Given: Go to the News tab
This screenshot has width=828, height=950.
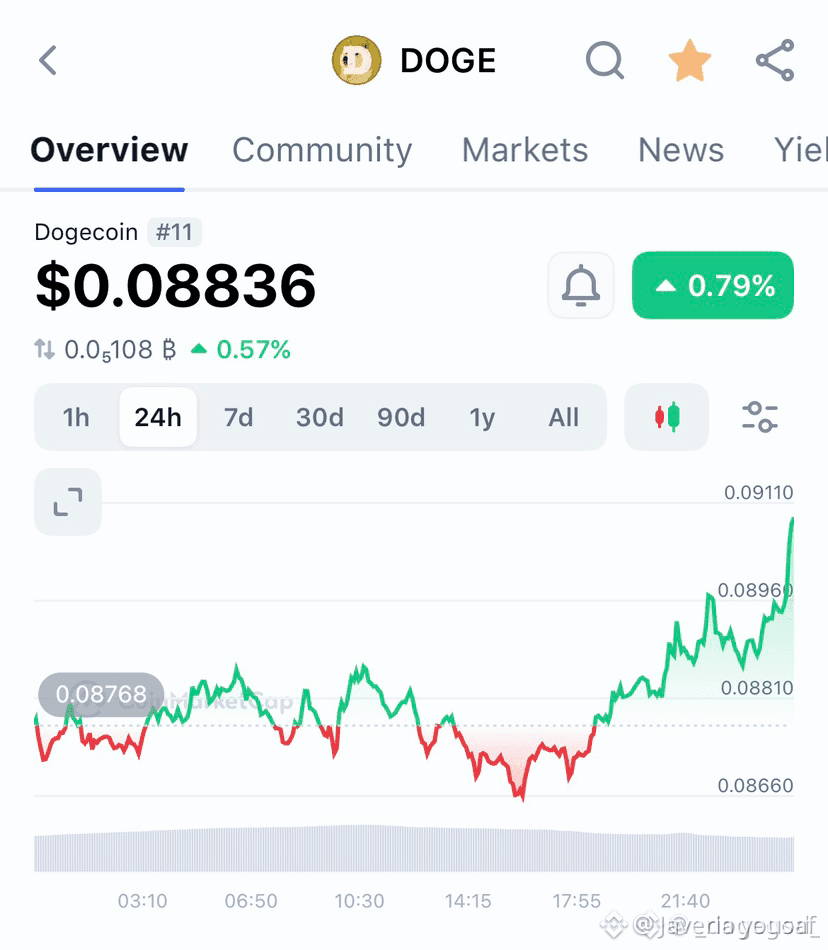Looking at the screenshot, I should (681, 150).
